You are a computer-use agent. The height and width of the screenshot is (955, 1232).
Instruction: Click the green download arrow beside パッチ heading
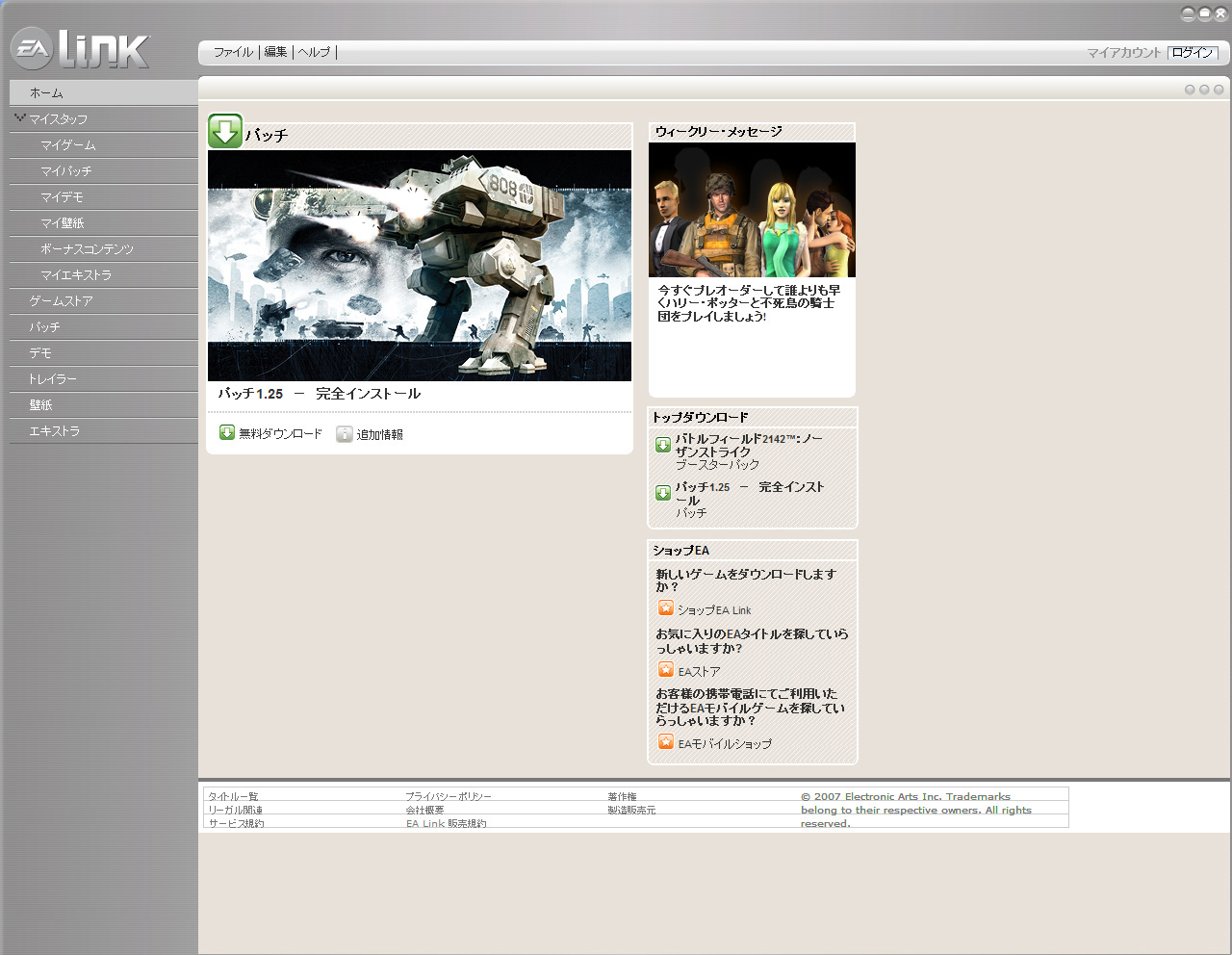point(225,132)
